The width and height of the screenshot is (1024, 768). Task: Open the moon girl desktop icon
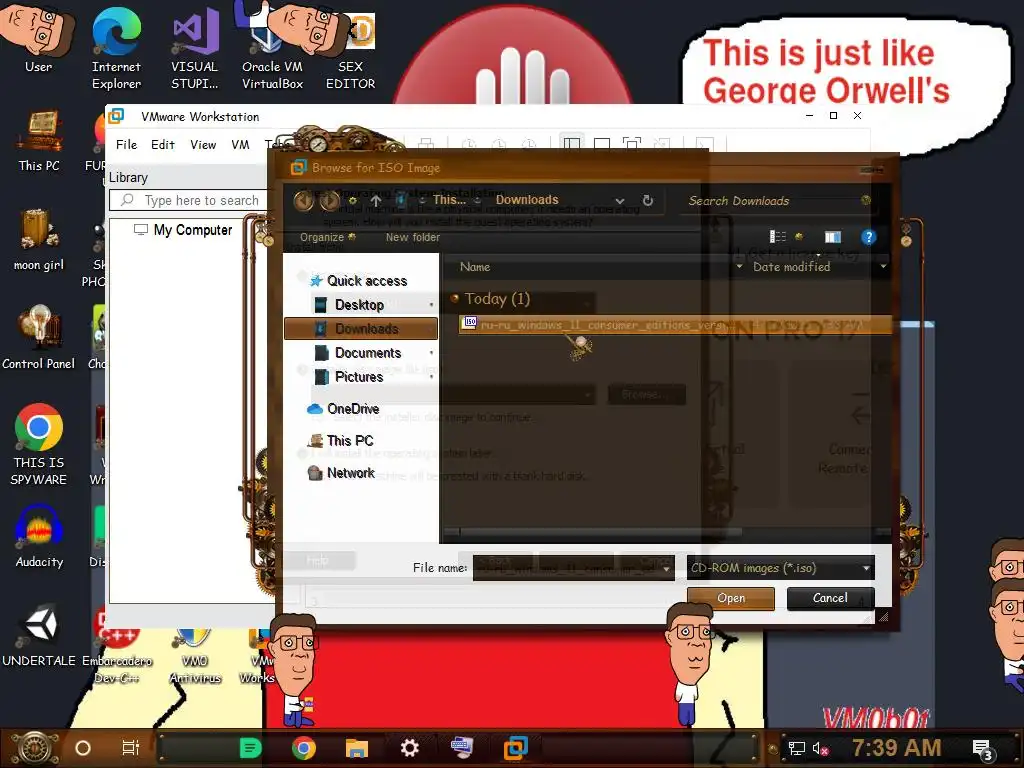[39, 240]
